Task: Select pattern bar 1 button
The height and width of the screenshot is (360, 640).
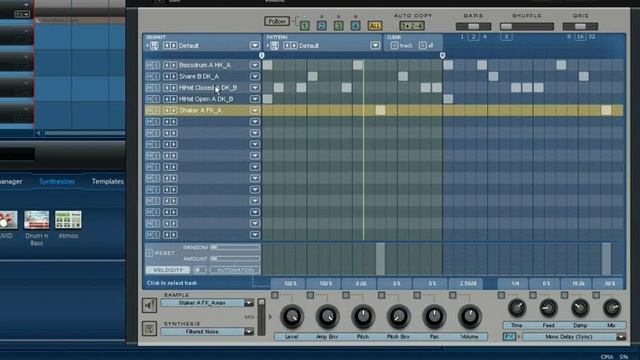Action: 304,26
